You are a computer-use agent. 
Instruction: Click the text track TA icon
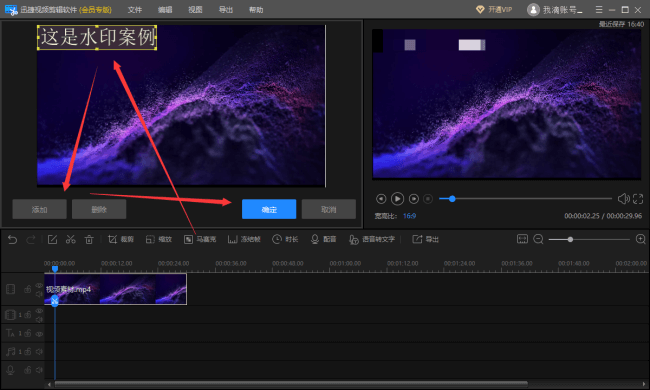click(x=10, y=333)
